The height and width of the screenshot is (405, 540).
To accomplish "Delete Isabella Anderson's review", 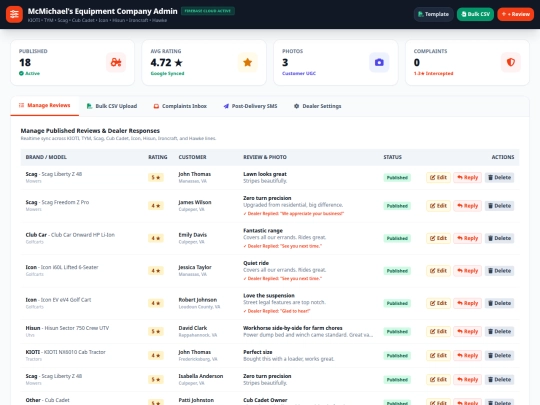I will (499, 380).
